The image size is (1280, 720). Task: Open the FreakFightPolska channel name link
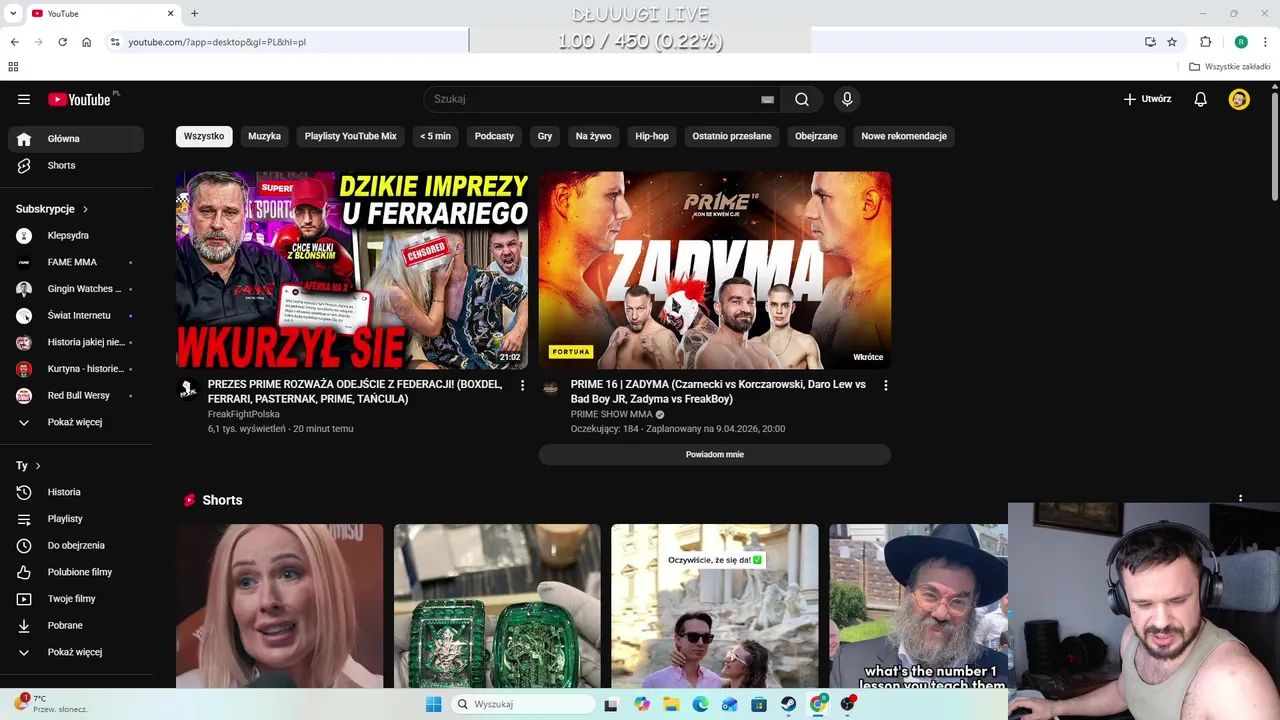pyautogui.click(x=244, y=414)
